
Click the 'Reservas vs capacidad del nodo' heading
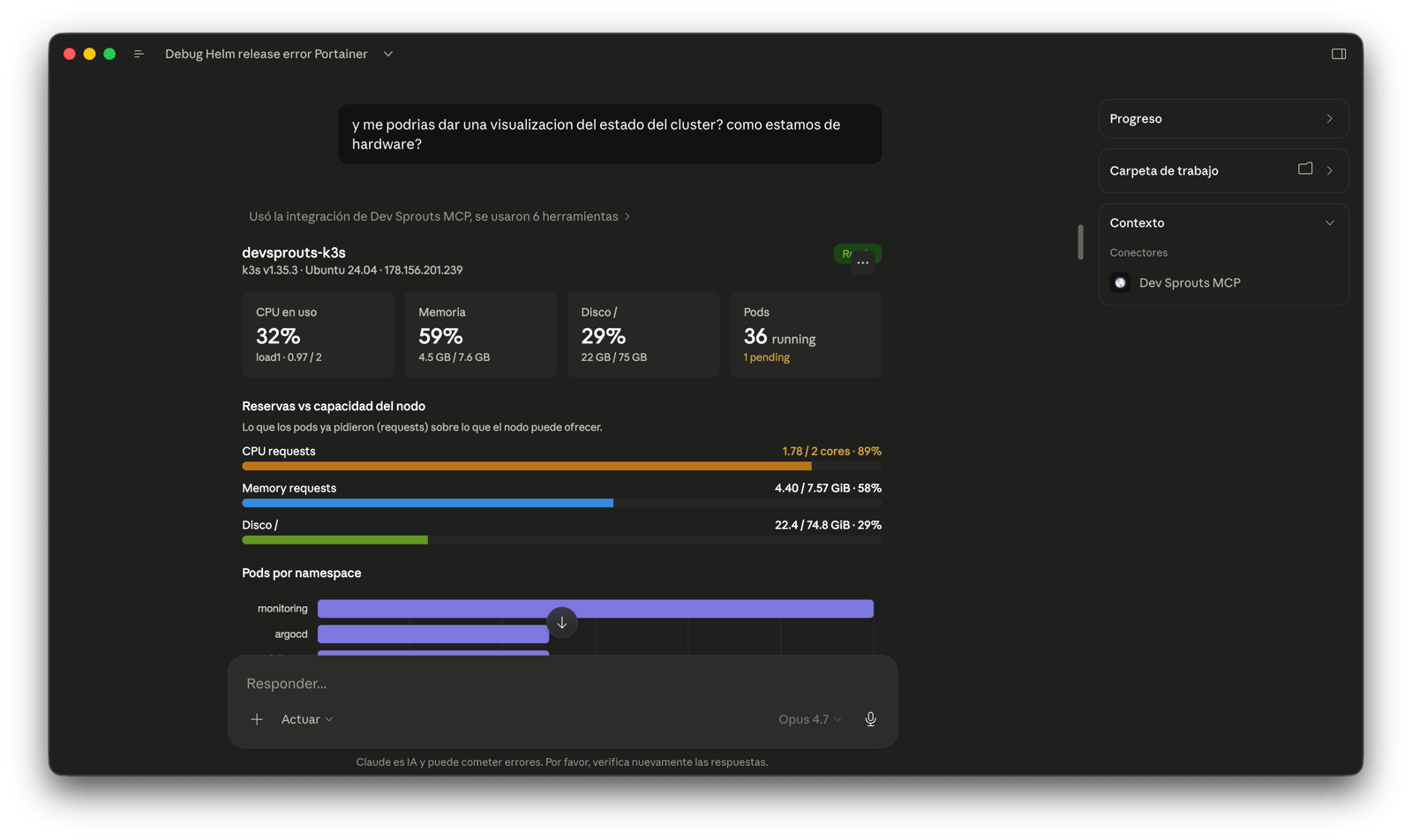pos(334,406)
